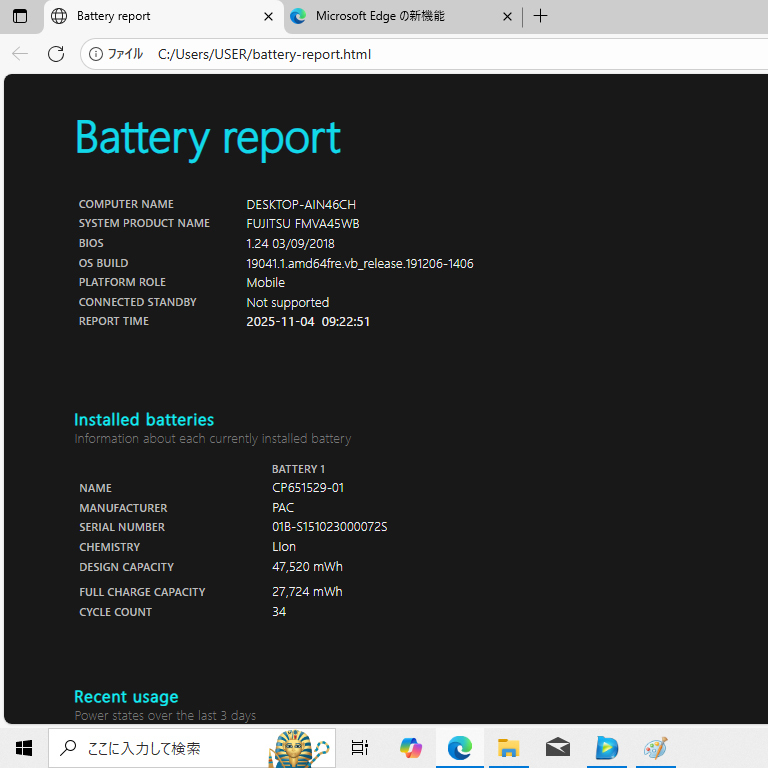The height and width of the screenshot is (768, 768).
Task: Open Copilot from the taskbar
Action: (x=410, y=748)
